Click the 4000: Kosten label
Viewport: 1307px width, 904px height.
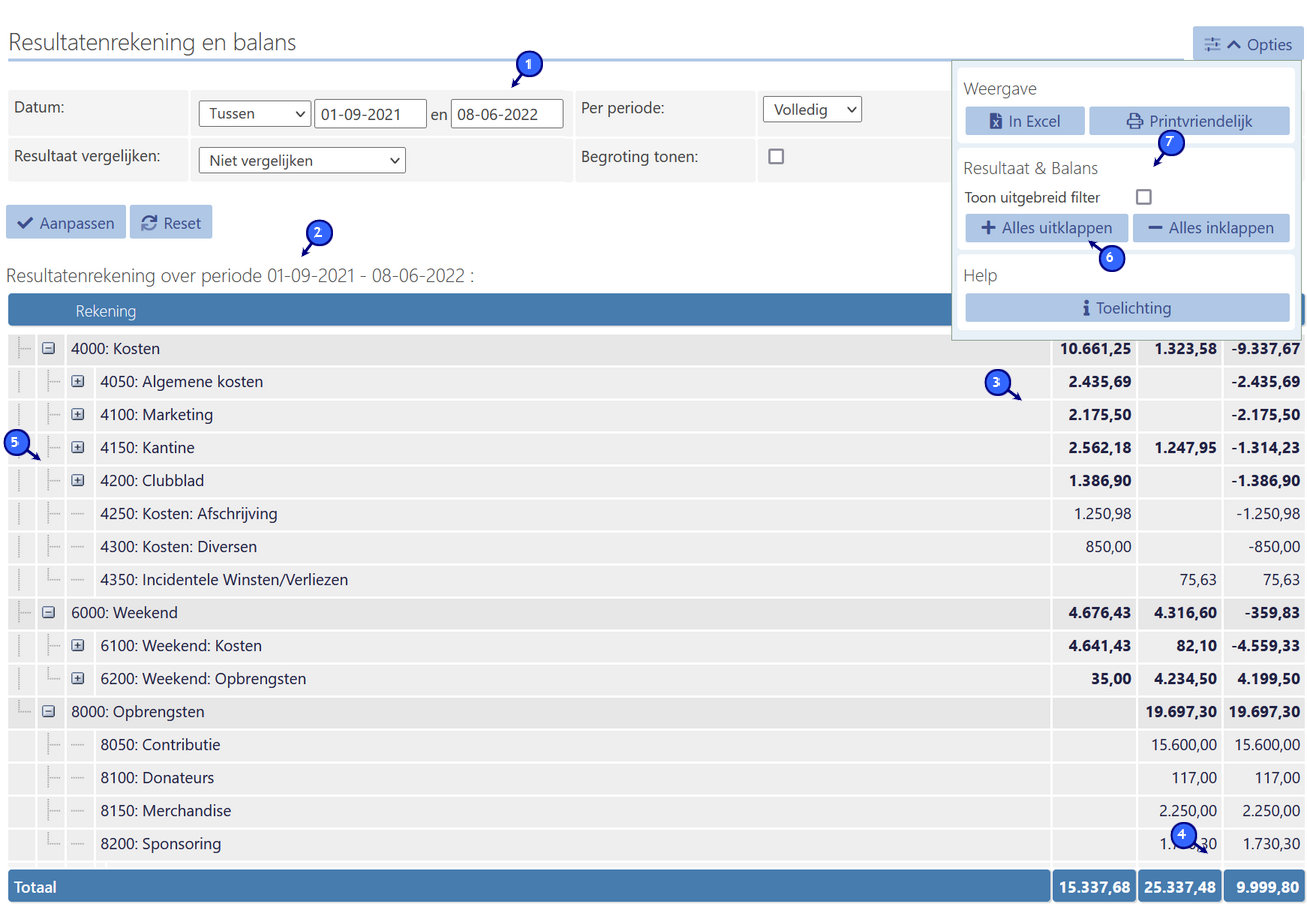click(x=116, y=349)
